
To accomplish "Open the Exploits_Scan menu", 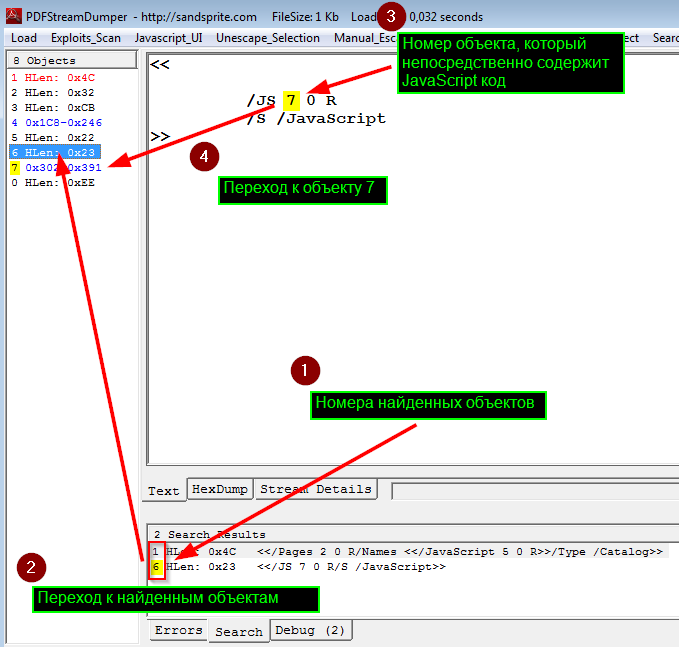I will click(86, 38).
